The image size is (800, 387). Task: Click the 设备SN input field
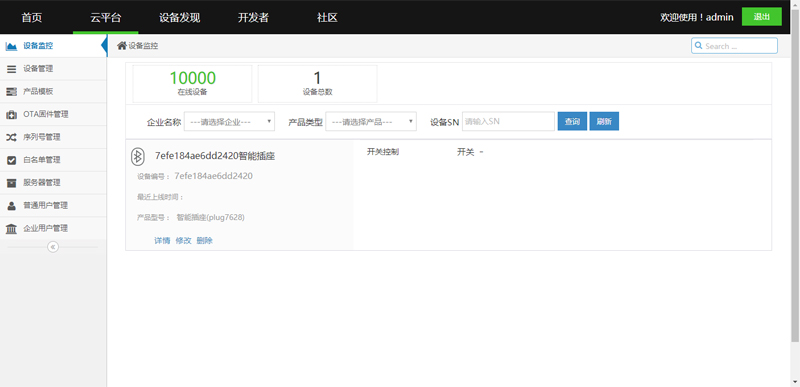tap(508, 121)
